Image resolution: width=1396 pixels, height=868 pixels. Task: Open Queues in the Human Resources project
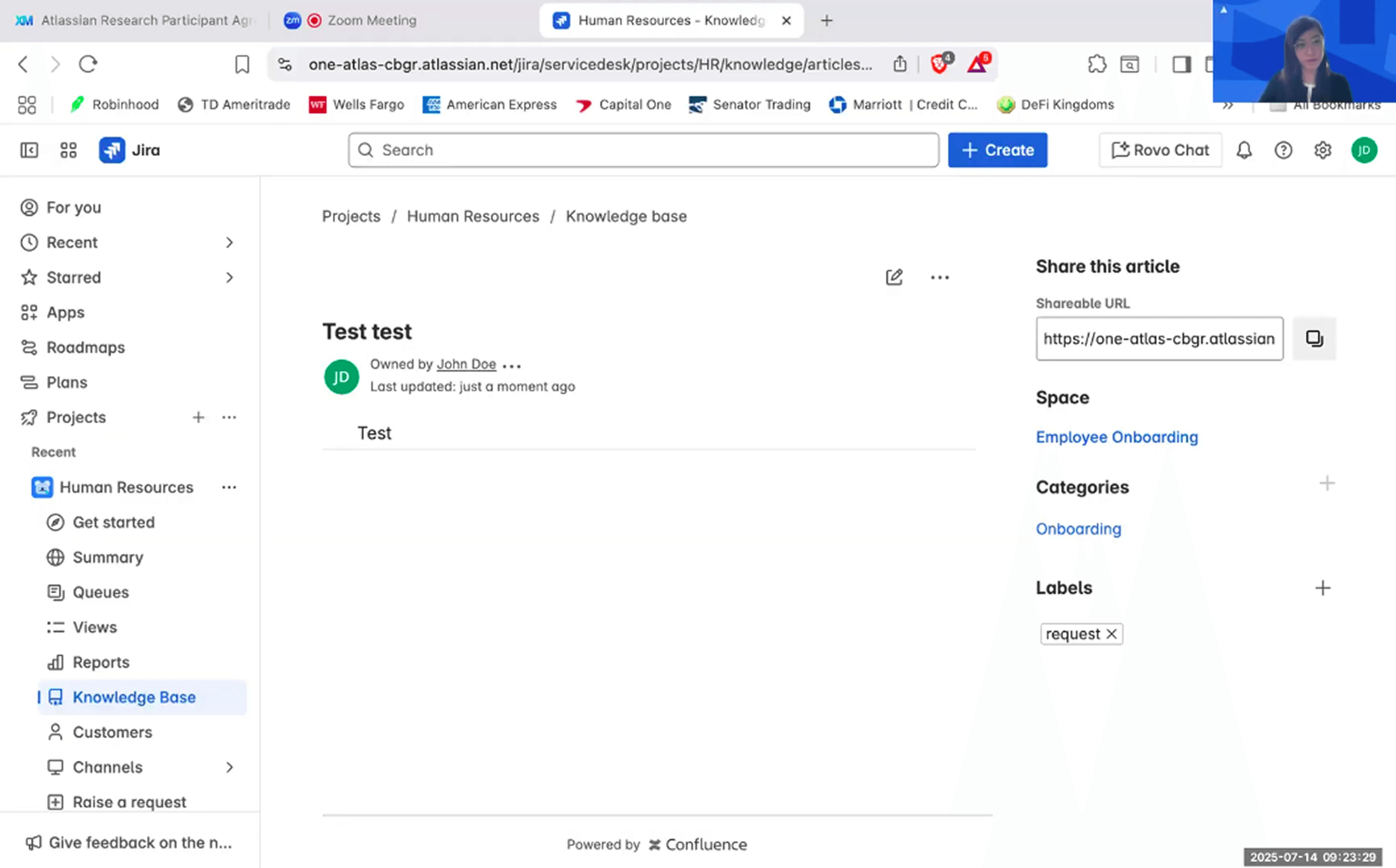[x=100, y=592]
